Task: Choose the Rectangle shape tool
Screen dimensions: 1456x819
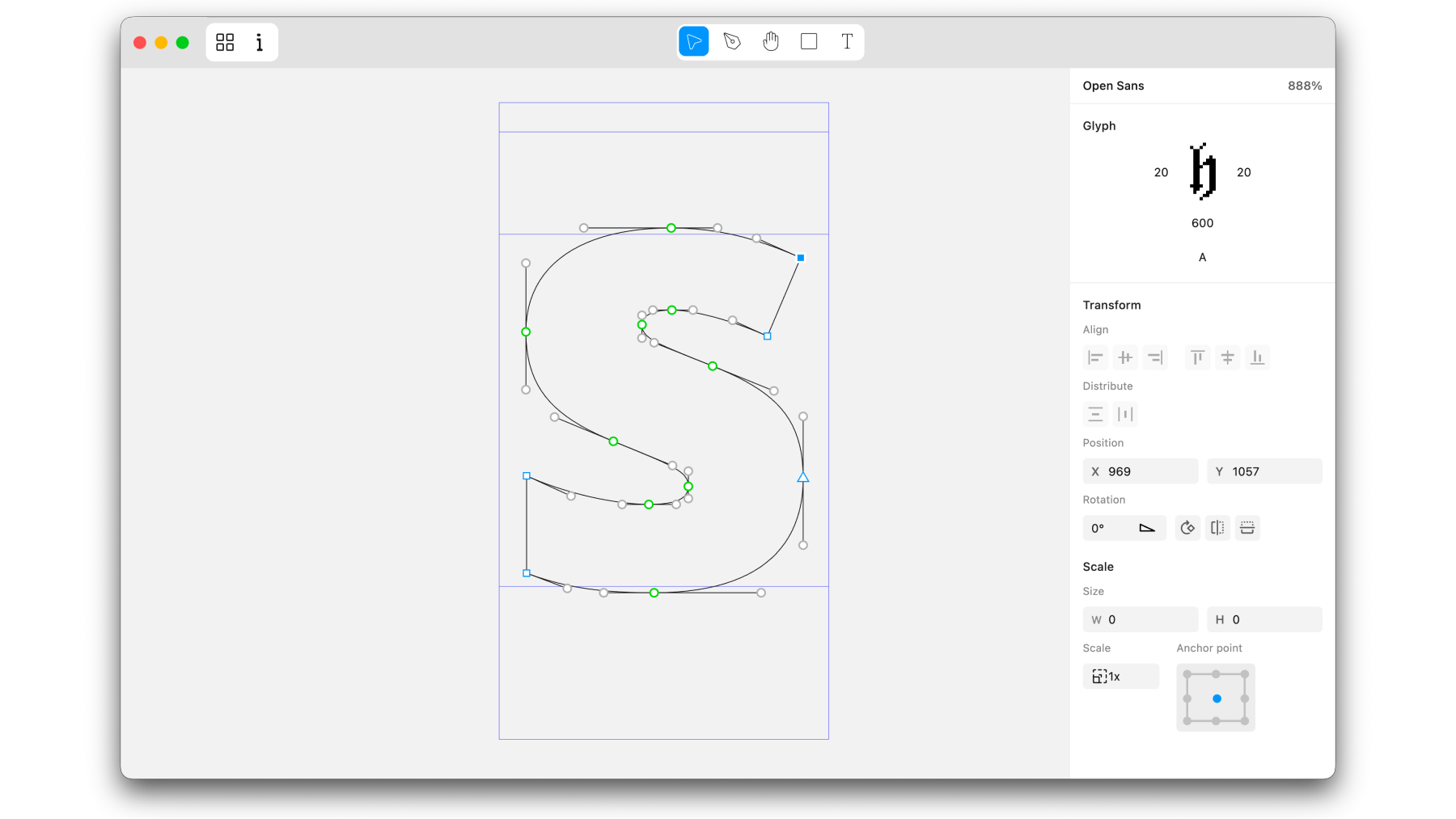Action: (808, 42)
